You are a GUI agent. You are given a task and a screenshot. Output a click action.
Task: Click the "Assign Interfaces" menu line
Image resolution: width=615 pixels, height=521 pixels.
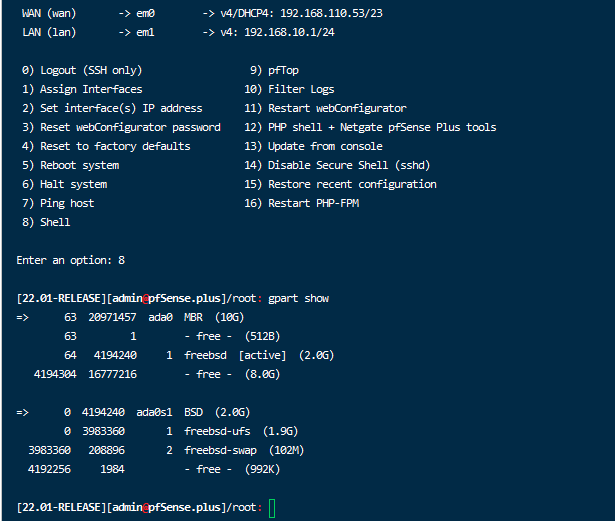(80, 89)
